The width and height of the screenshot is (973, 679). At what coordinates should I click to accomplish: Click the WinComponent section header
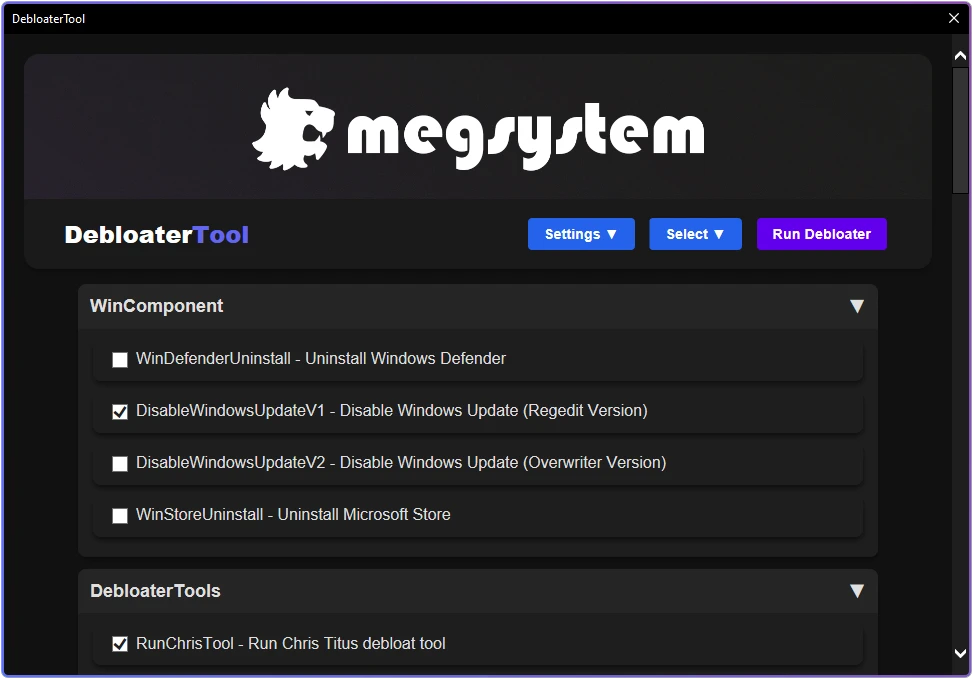(478, 306)
